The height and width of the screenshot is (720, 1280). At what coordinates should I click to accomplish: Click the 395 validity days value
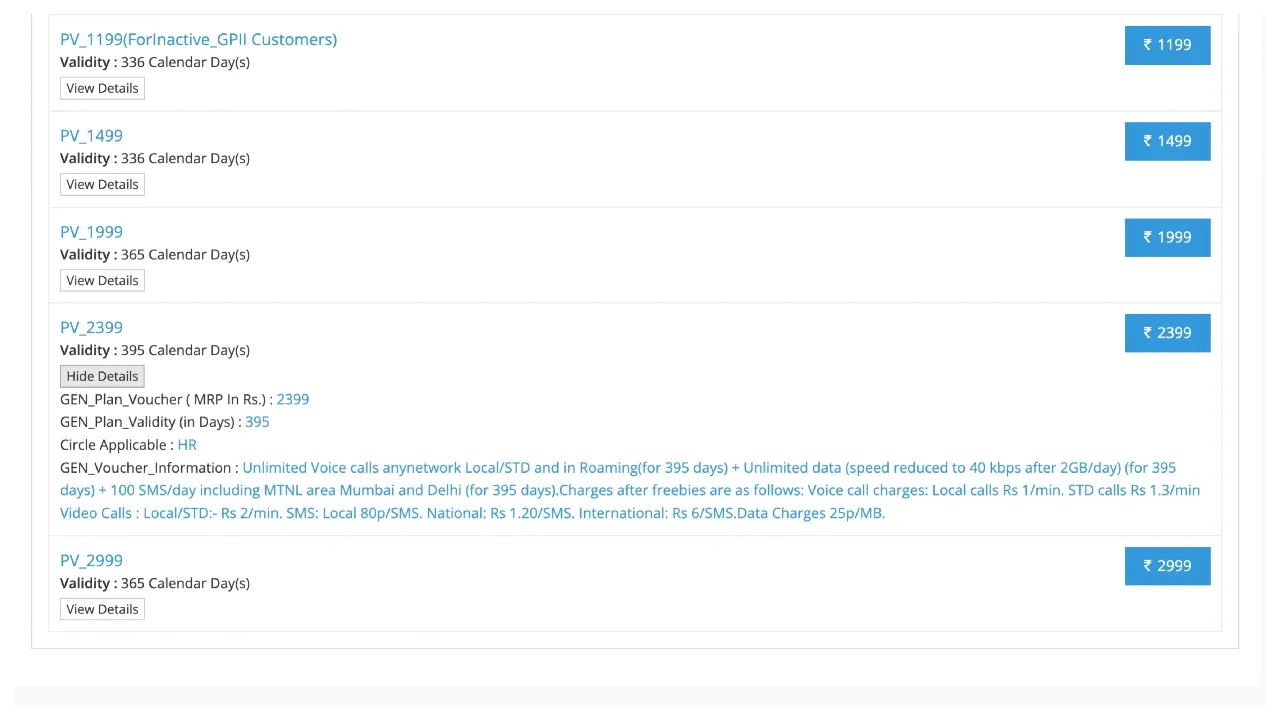click(257, 422)
